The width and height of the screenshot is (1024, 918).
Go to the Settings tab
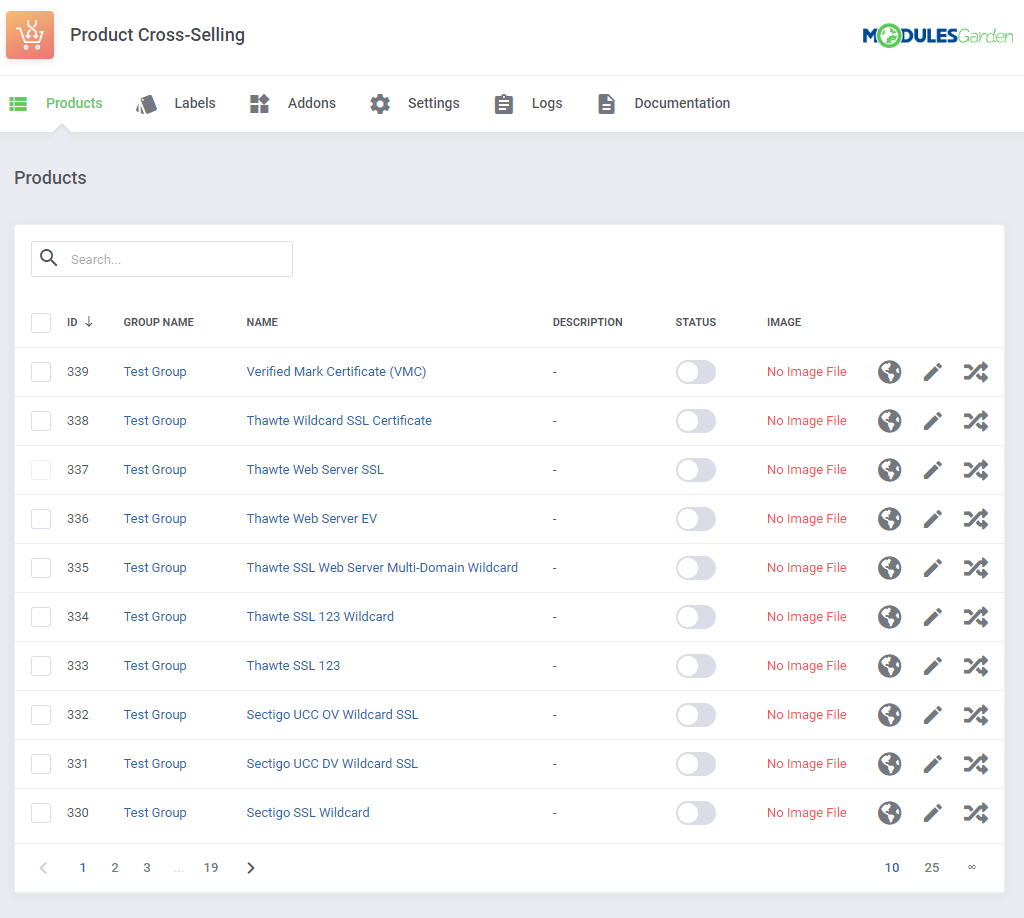coord(414,103)
